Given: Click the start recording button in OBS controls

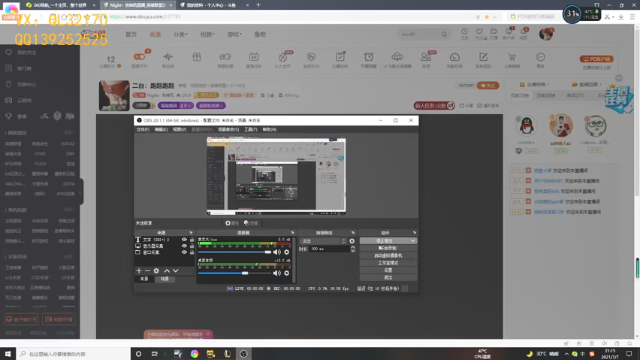Looking at the screenshot, I should coord(388,248).
